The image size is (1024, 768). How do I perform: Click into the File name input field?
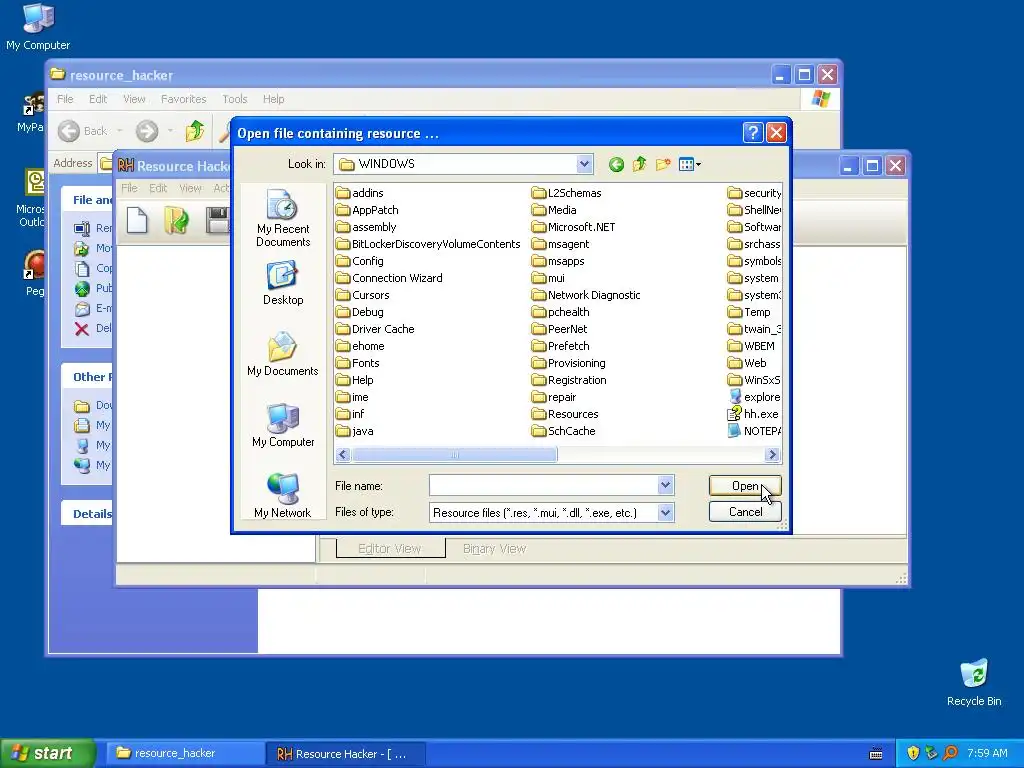coord(544,485)
